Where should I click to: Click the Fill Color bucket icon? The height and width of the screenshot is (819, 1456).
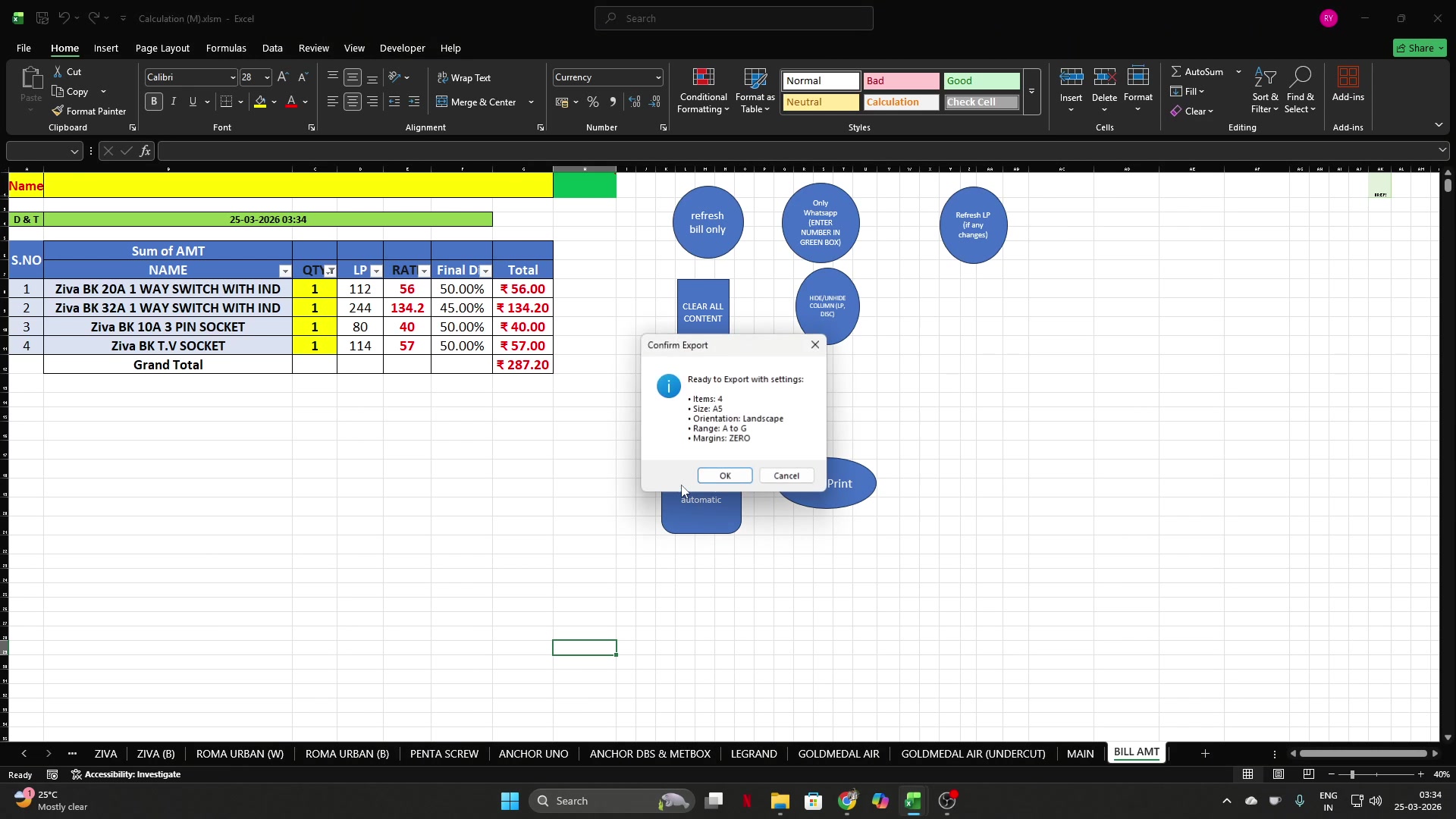[261, 102]
